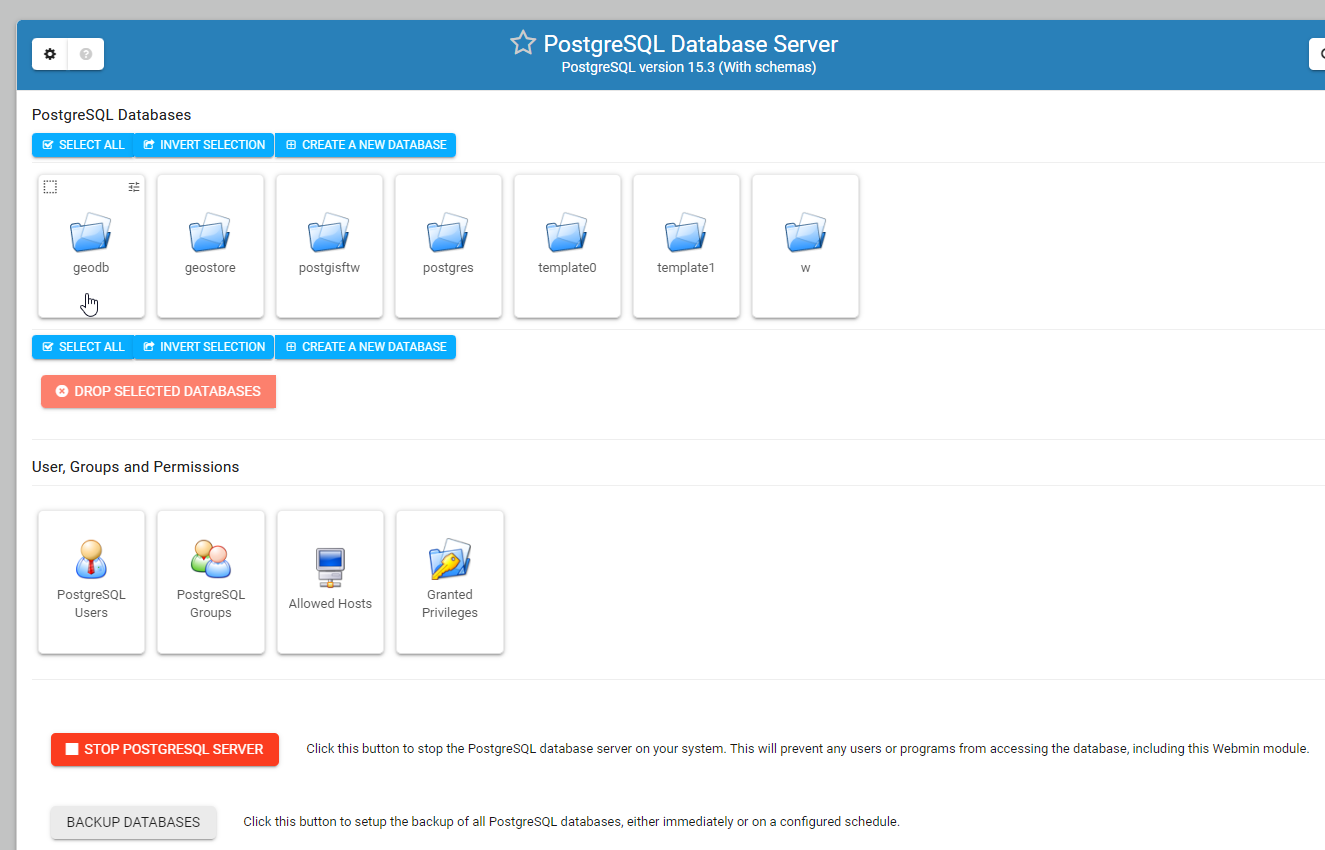Image resolution: width=1325 pixels, height=850 pixels.
Task: Star the PostgreSQL Database Server module as favorite
Action: pos(522,43)
